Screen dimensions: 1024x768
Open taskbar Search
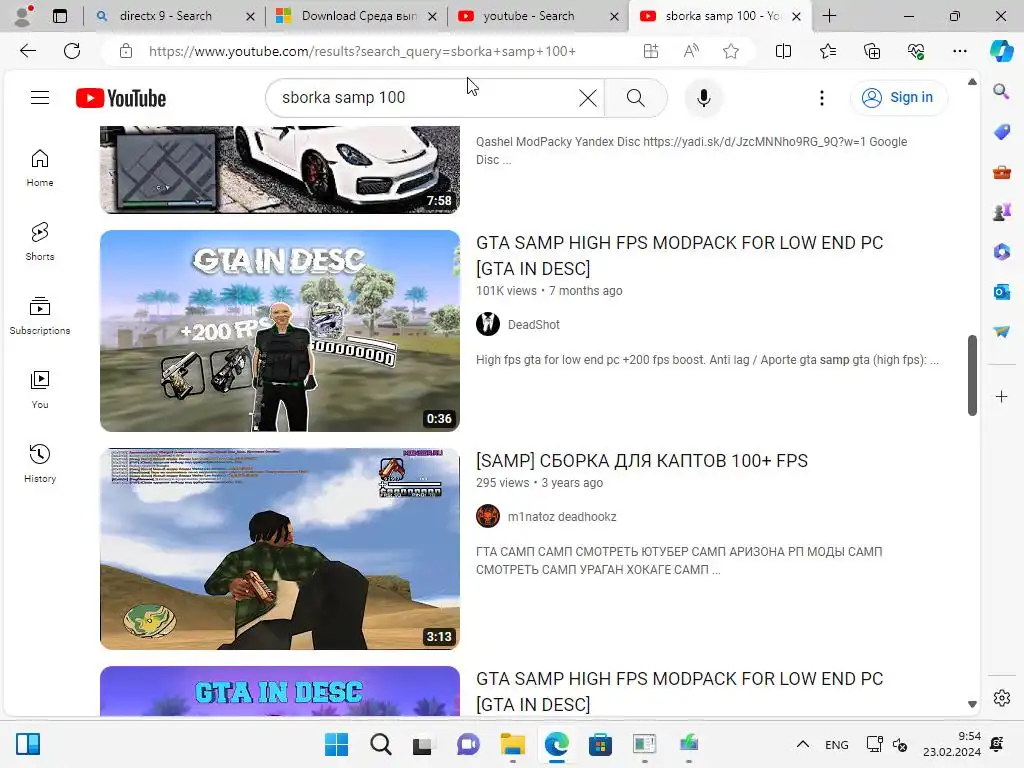[x=381, y=744]
